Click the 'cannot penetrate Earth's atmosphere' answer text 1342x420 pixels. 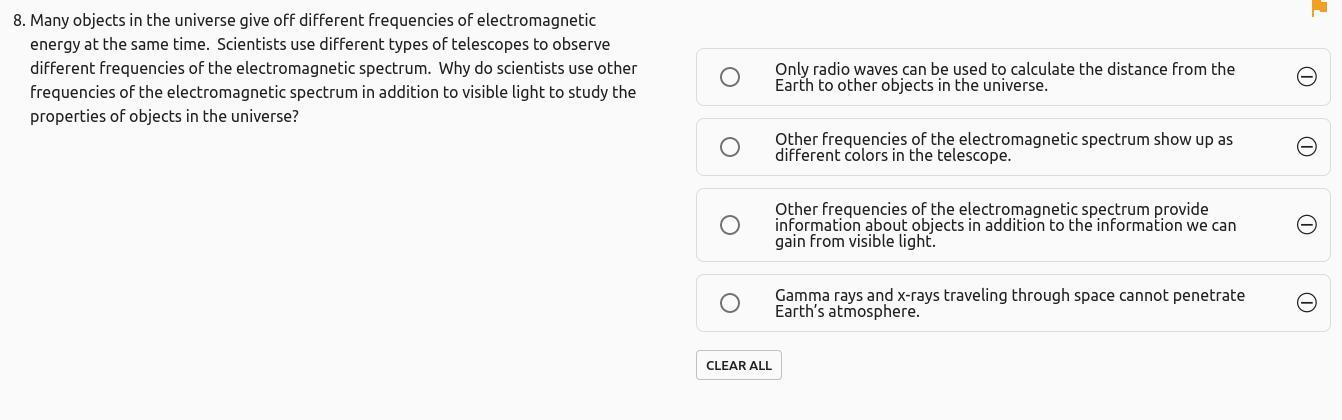pyautogui.click(x=1009, y=303)
